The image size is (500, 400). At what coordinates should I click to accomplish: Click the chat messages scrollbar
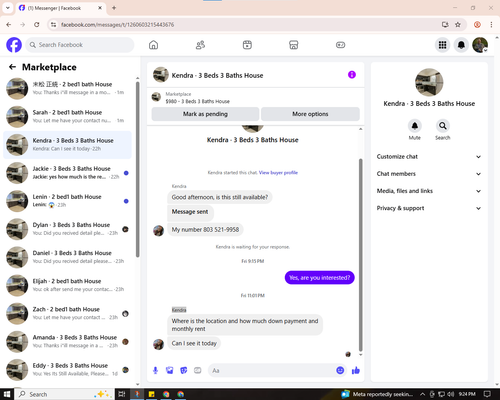point(360,255)
